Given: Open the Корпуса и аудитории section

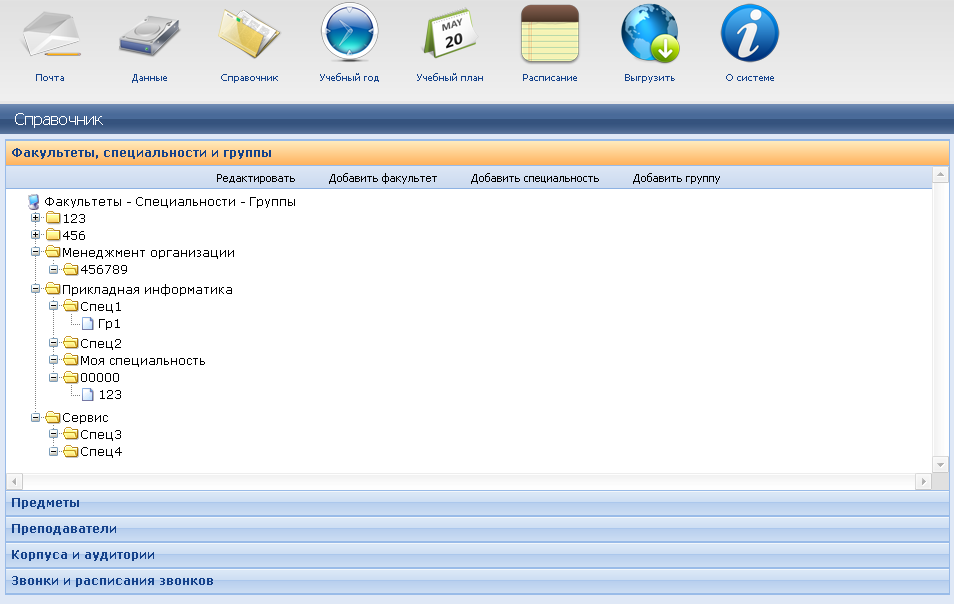Looking at the screenshot, I should [x=477, y=555].
